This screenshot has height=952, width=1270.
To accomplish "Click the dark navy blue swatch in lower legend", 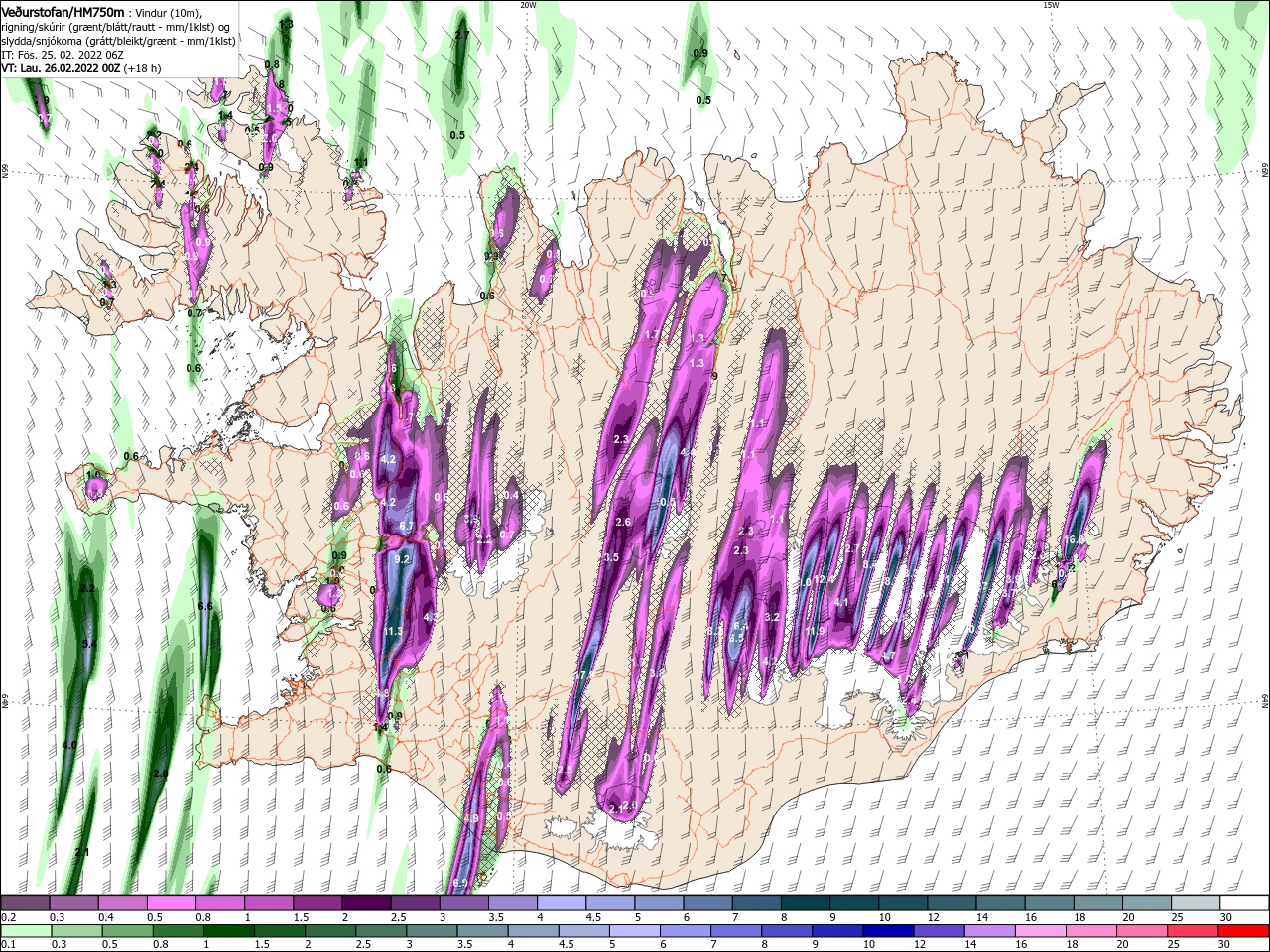I will (887, 931).
